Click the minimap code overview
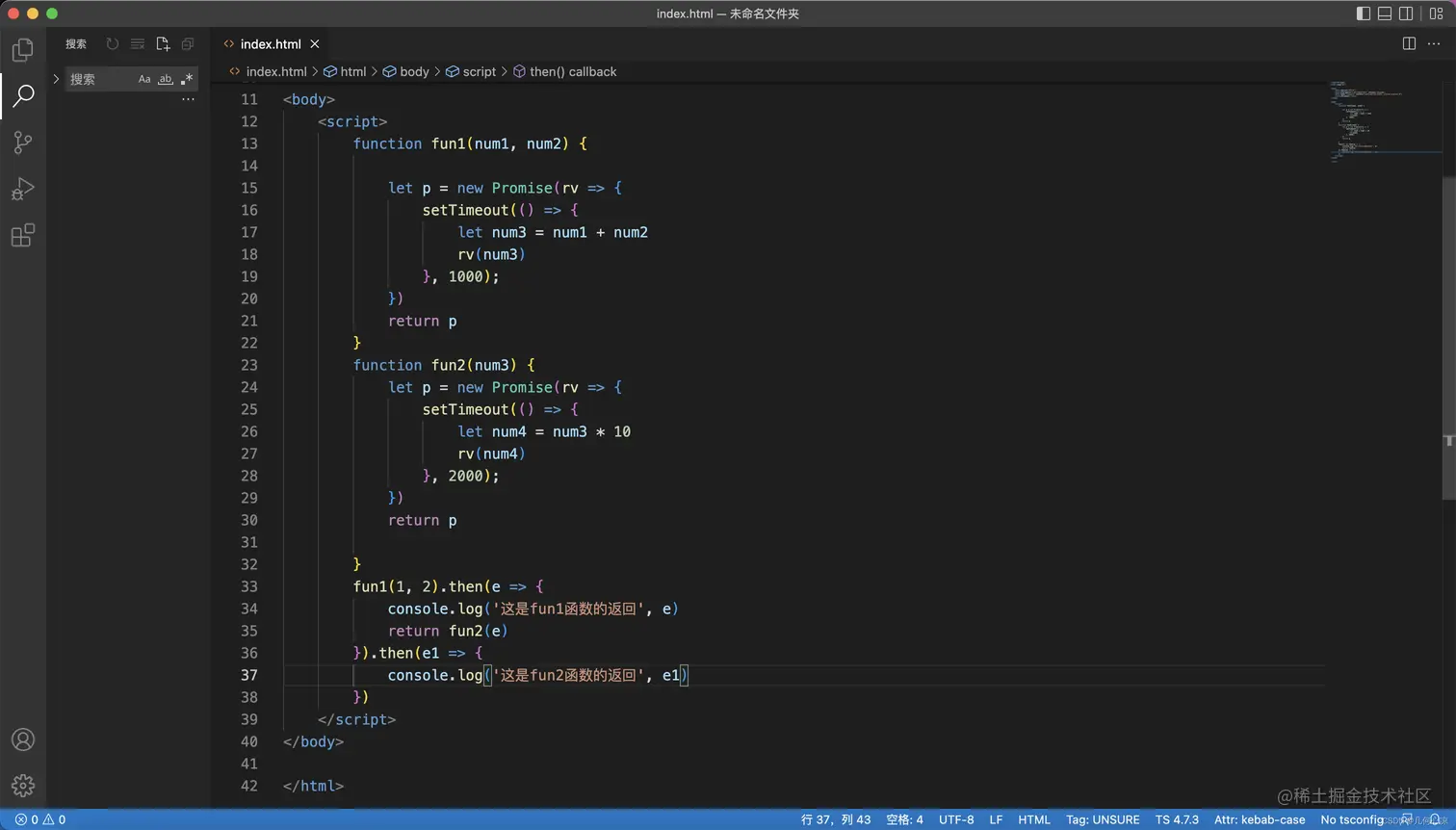Screen dimensions: 1456x830 [1385, 123]
